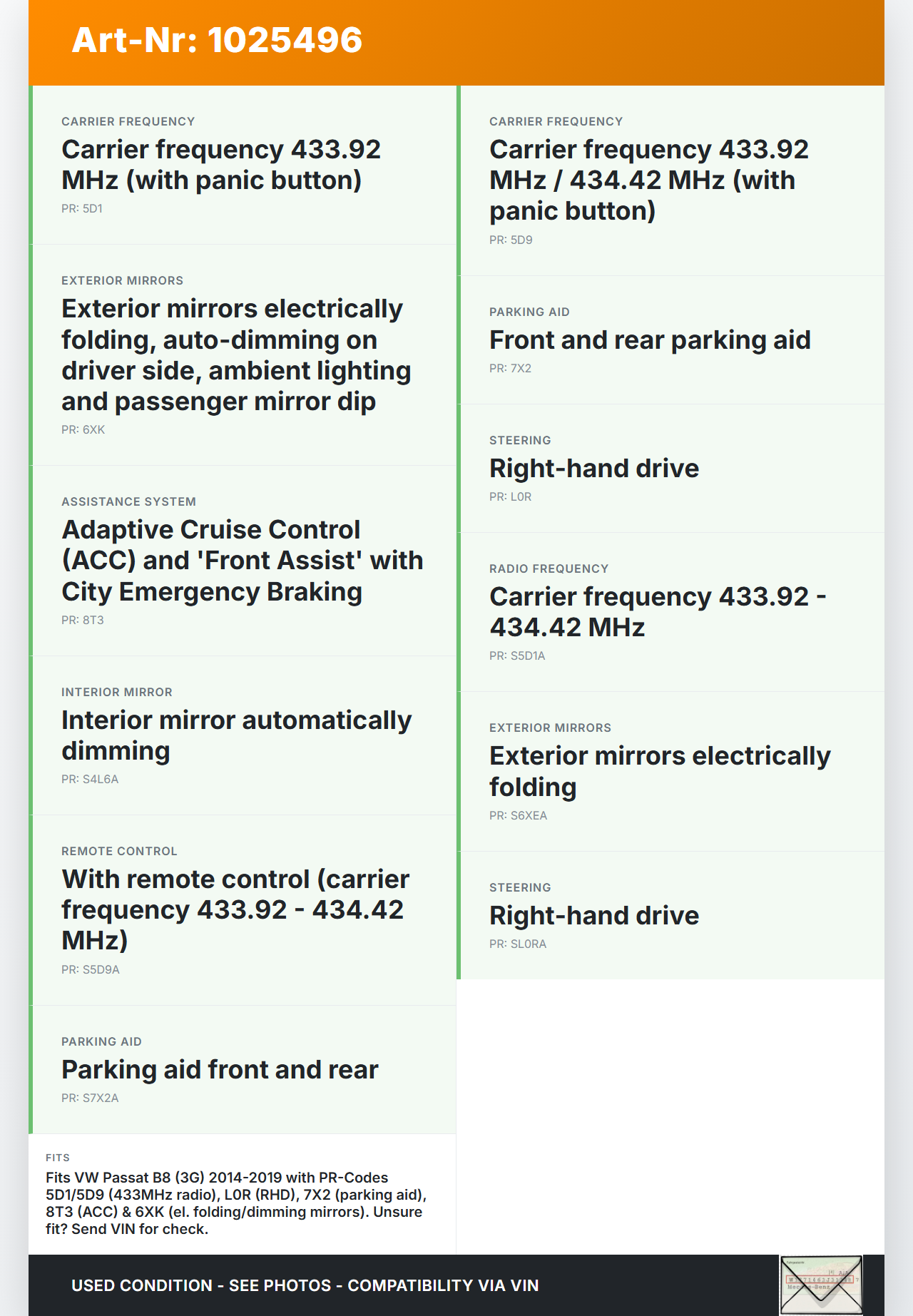Select the PR: 5D1 carrier frequency card
The width and height of the screenshot is (913, 1316).
click(x=243, y=165)
